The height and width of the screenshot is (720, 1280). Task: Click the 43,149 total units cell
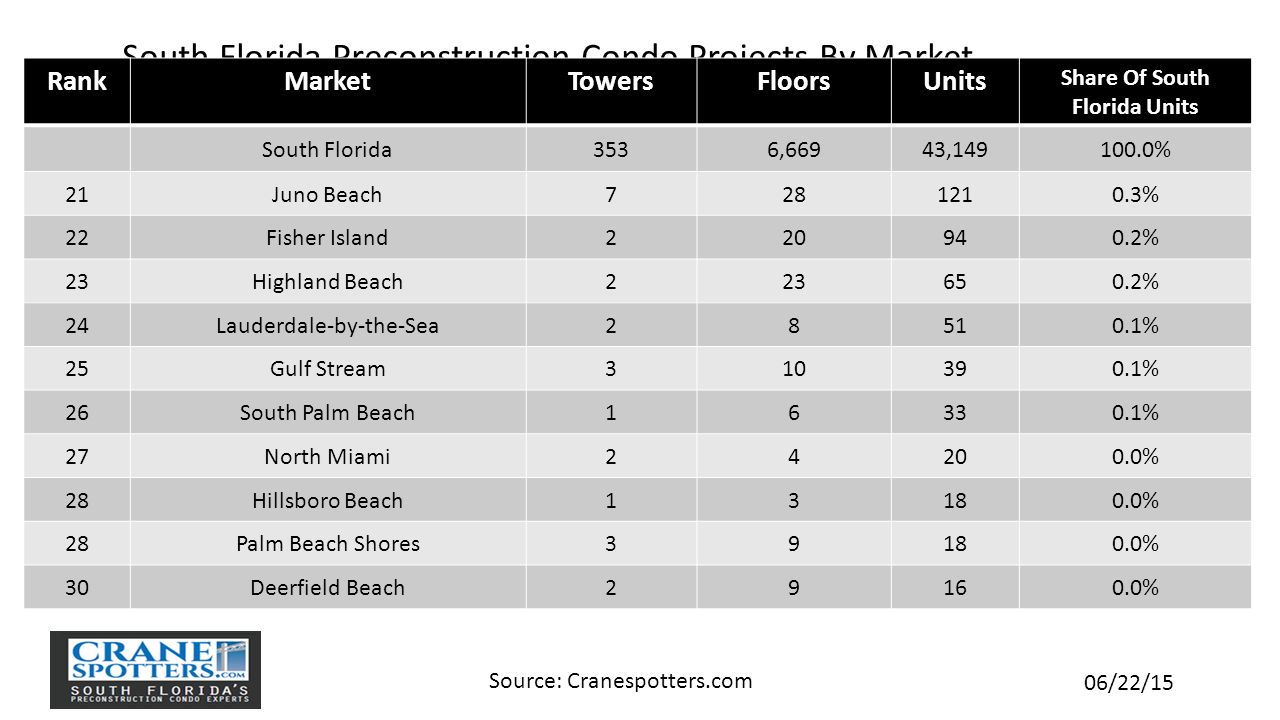pos(955,150)
